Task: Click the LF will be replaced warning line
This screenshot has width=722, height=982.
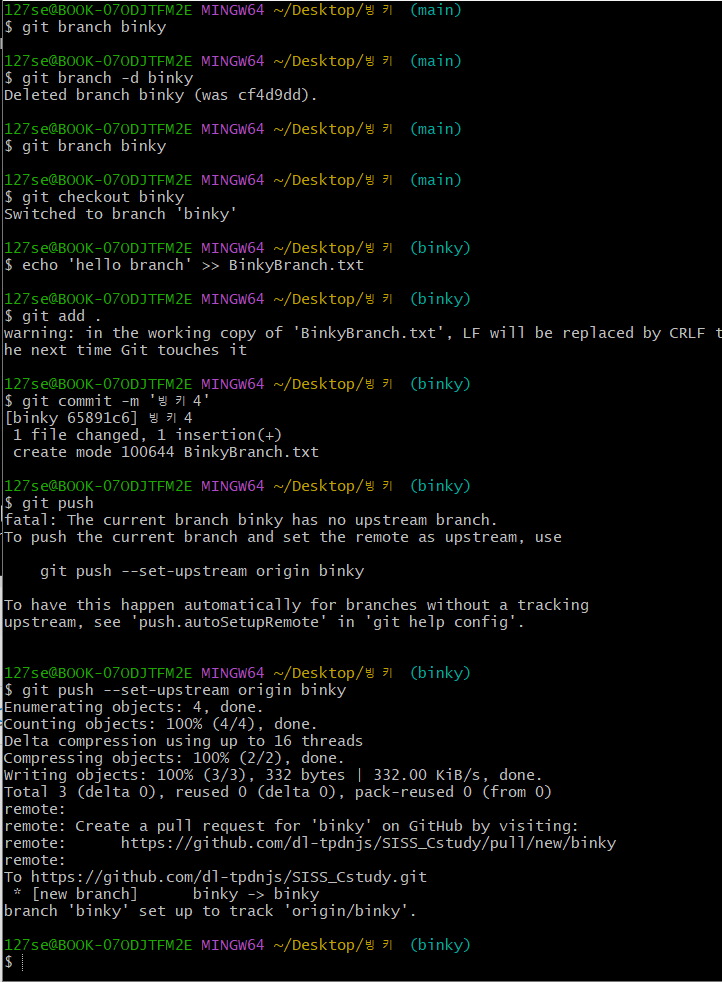Action: pyautogui.click(x=360, y=333)
